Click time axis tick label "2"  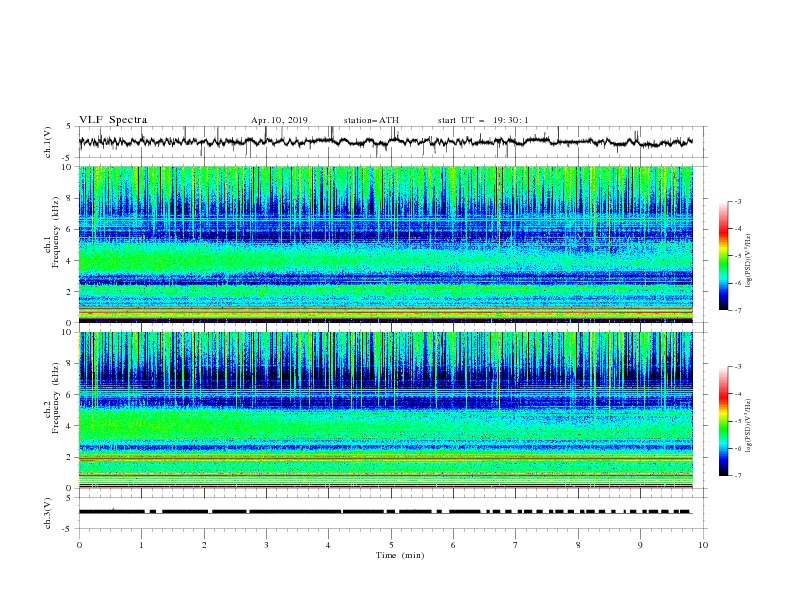pos(204,545)
